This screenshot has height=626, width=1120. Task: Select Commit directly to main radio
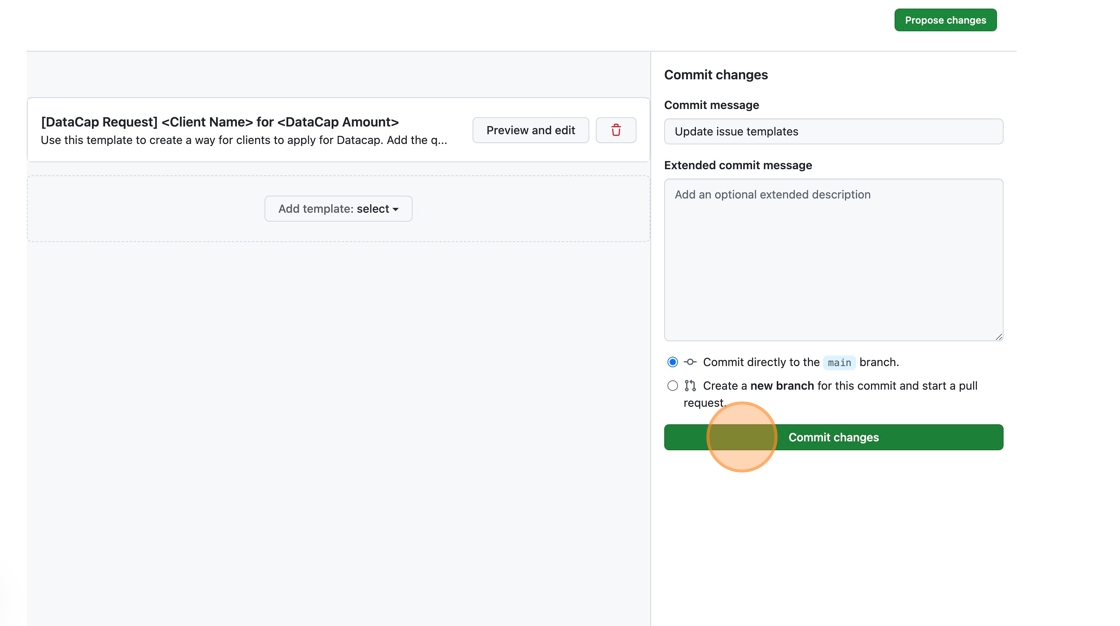tap(673, 362)
